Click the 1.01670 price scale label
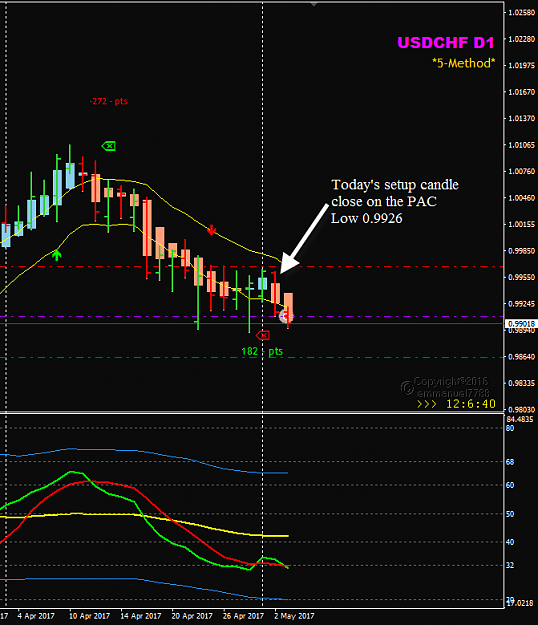 point(522,92)
